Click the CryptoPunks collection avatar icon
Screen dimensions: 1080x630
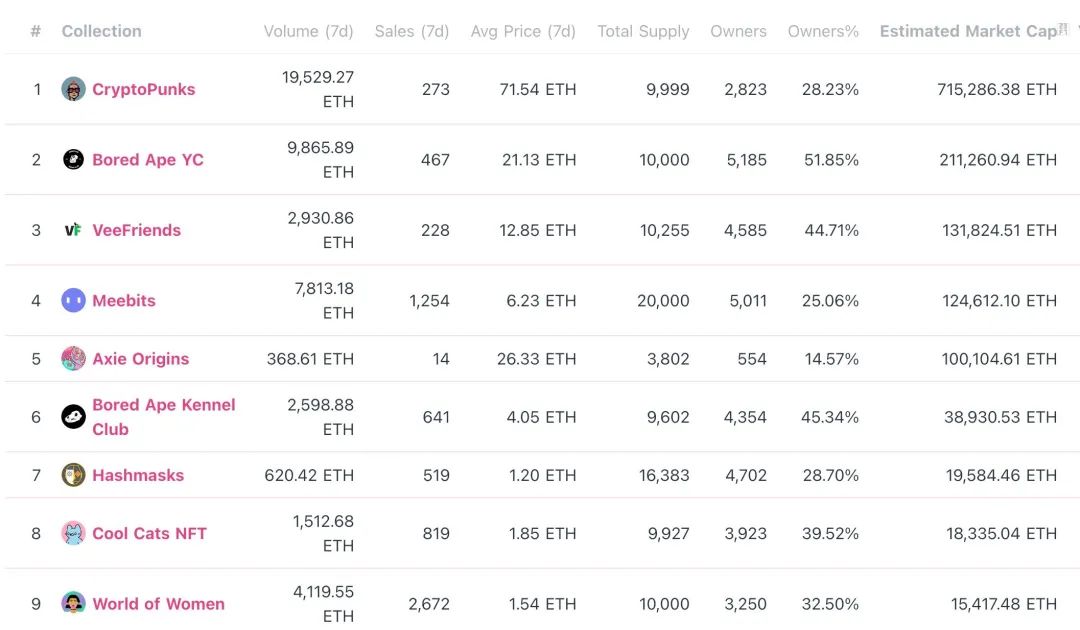click(x=73, y=89)
